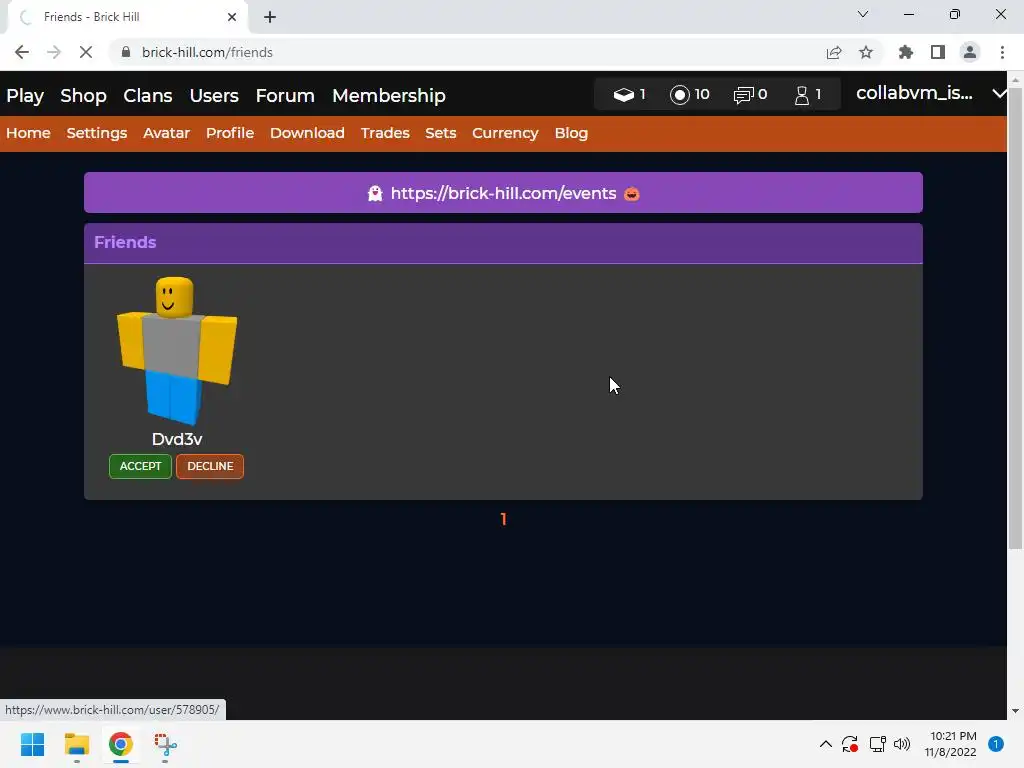Select page 1 in pagination

tap(503, 519)
